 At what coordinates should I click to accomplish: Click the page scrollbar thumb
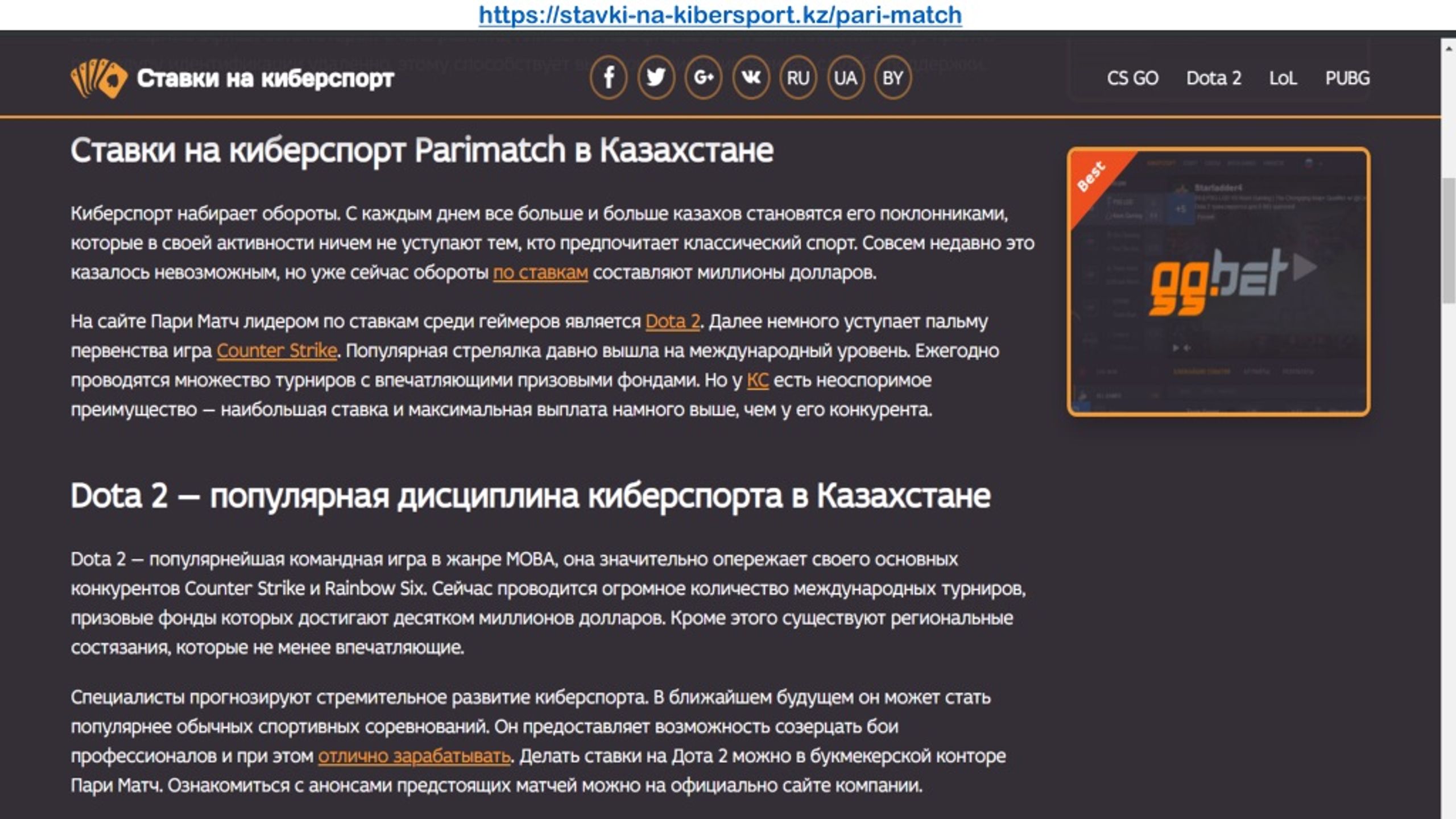tap(1449, 241)
